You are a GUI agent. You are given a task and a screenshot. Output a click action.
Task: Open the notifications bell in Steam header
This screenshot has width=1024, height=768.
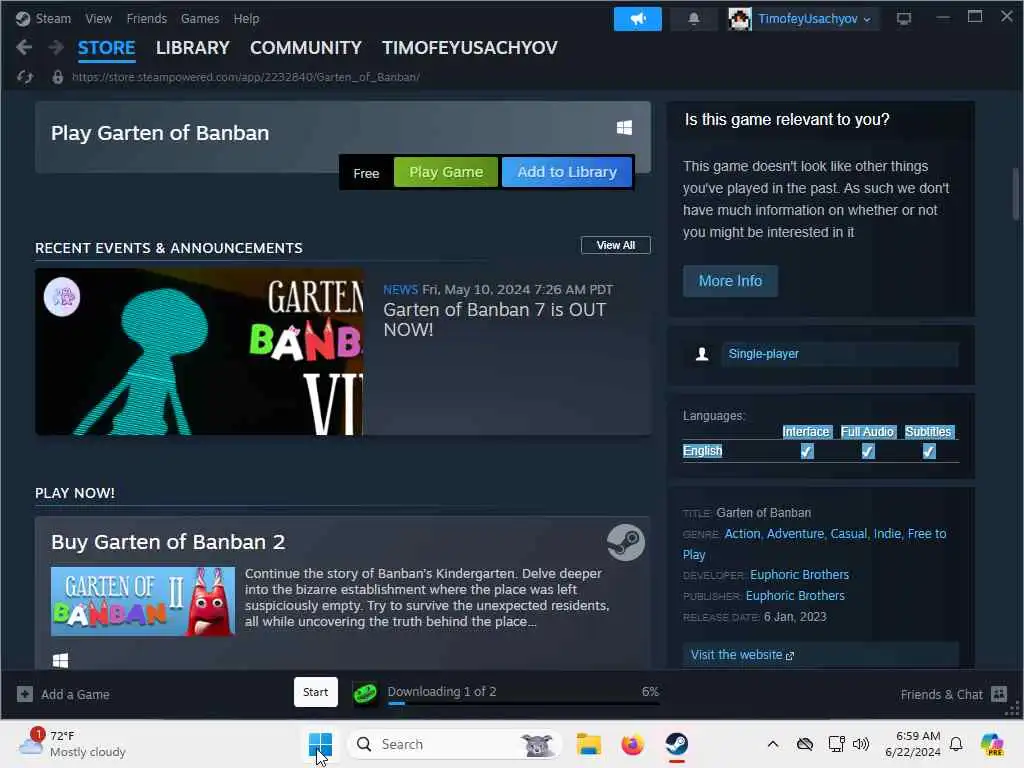point(694,19)
